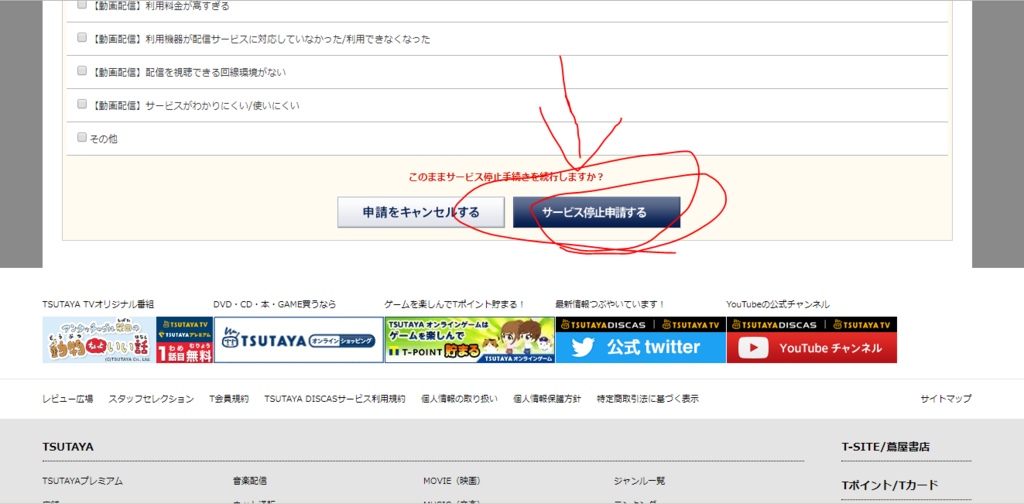Image resolution: width=1024 pixels, height=504 pixels.
Task: Open 特定商取引法に基づく表示 link
Action: [x=648, y=399]
